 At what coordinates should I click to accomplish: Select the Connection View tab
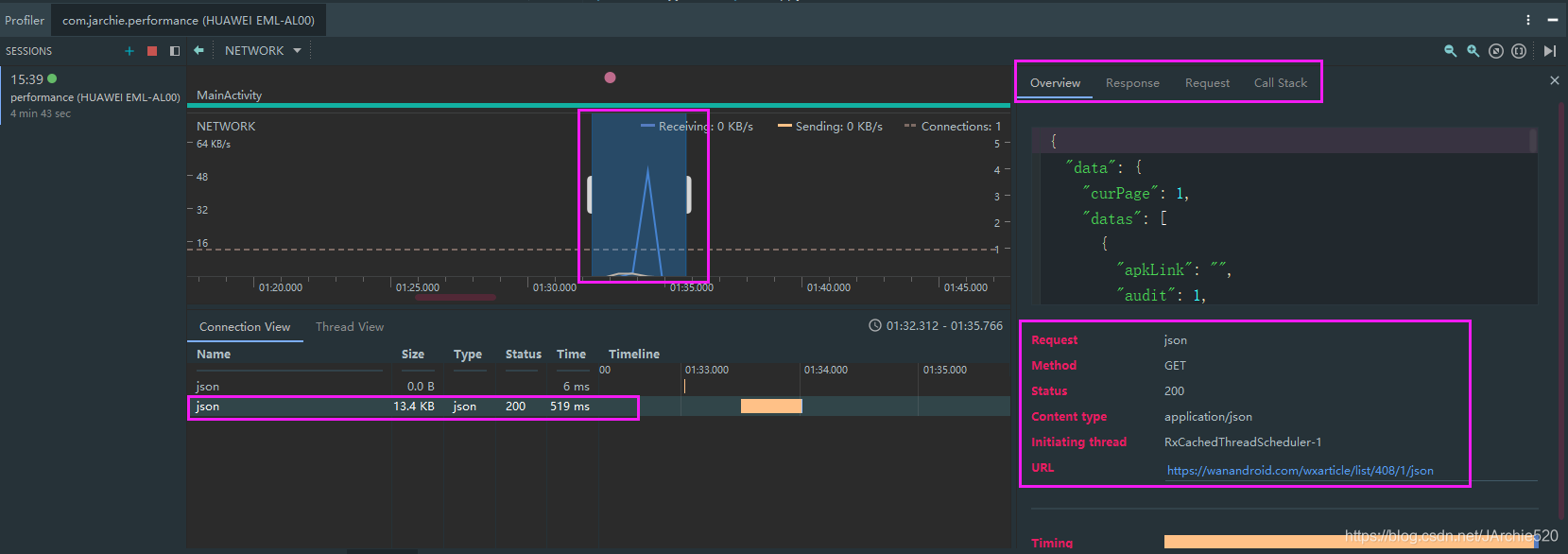point(245,327)
